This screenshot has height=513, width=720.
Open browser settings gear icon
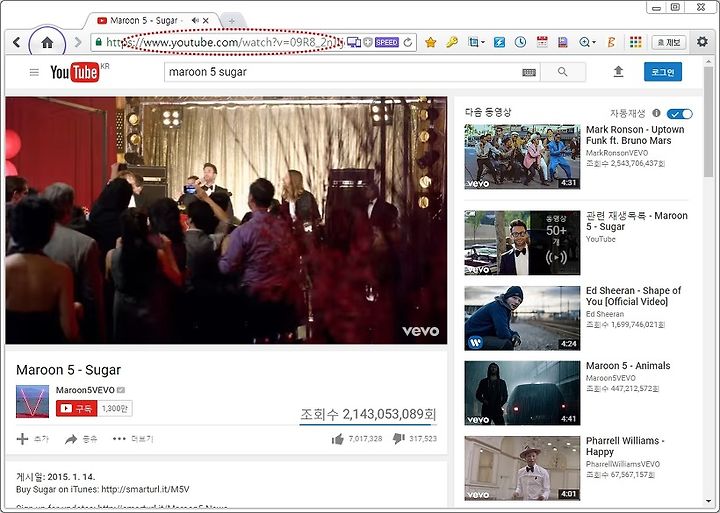tap(702, 42)
